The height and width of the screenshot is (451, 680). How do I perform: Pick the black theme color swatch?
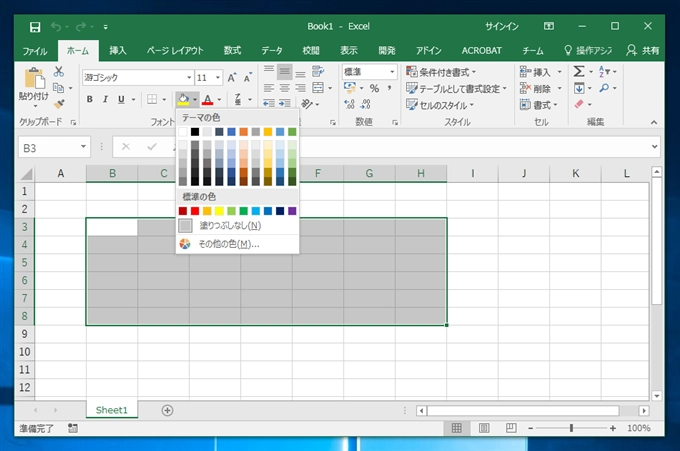[x=195, y=132]
